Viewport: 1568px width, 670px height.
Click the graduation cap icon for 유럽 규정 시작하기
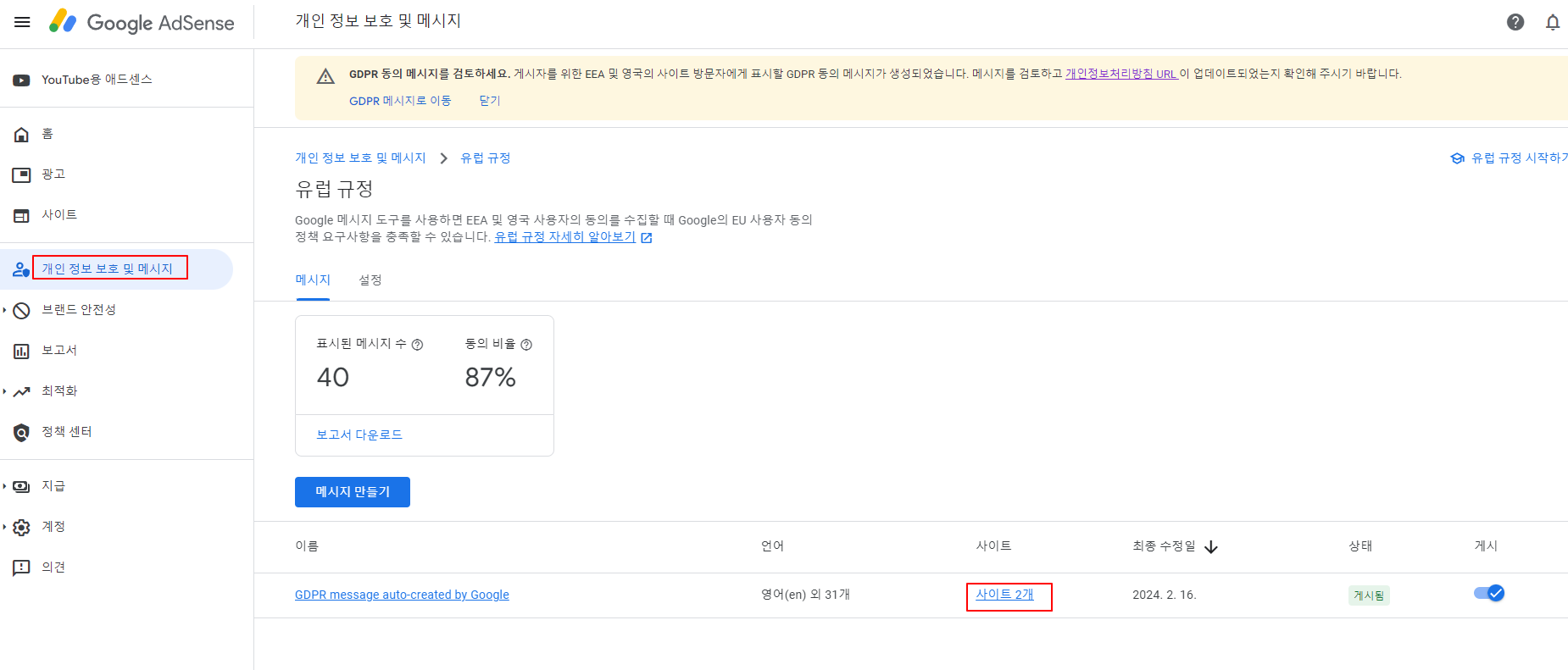coord(1457,158)
